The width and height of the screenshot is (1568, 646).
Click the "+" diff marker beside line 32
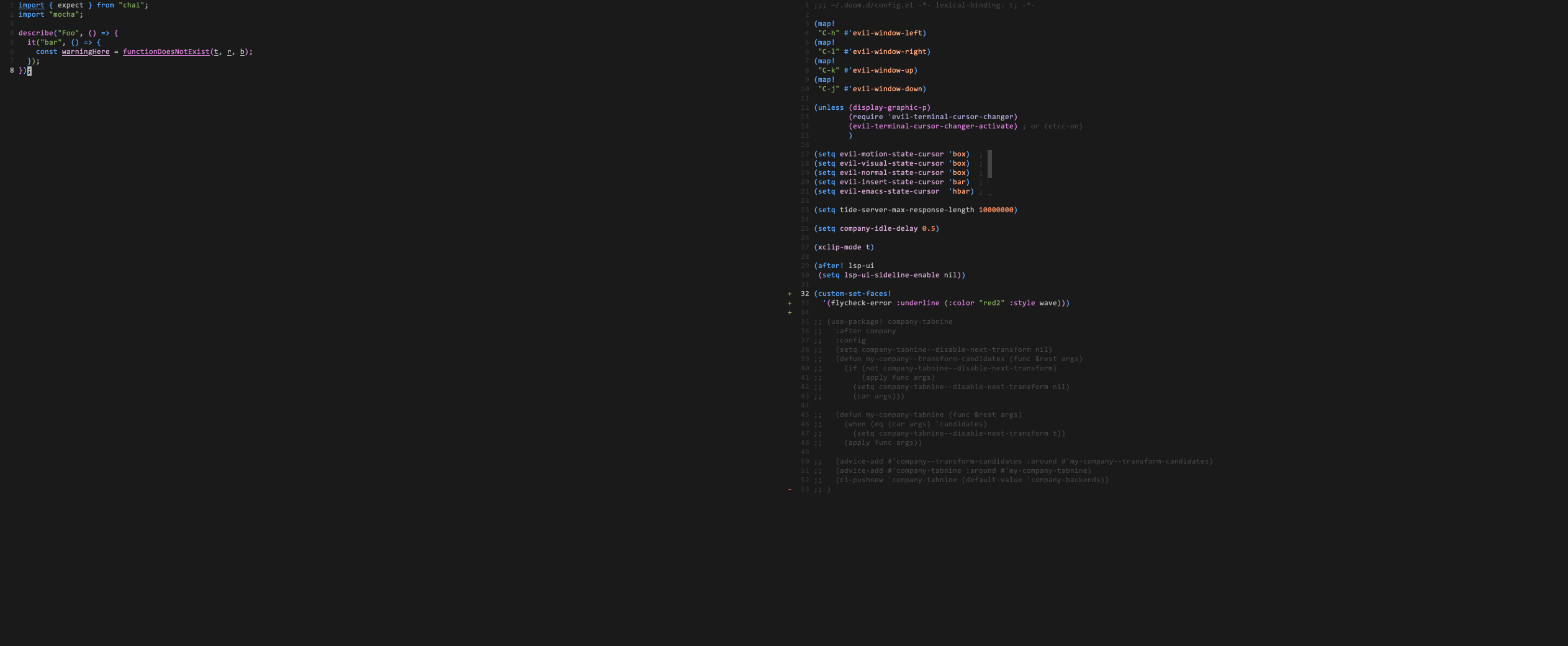click(x=789, y=294)
